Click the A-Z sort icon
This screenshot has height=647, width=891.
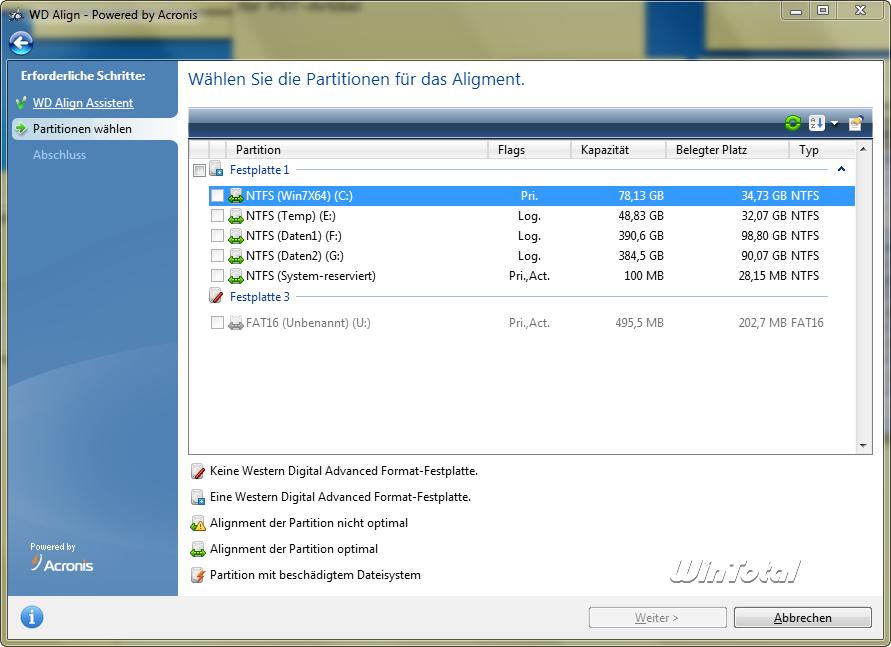(817, 123)
